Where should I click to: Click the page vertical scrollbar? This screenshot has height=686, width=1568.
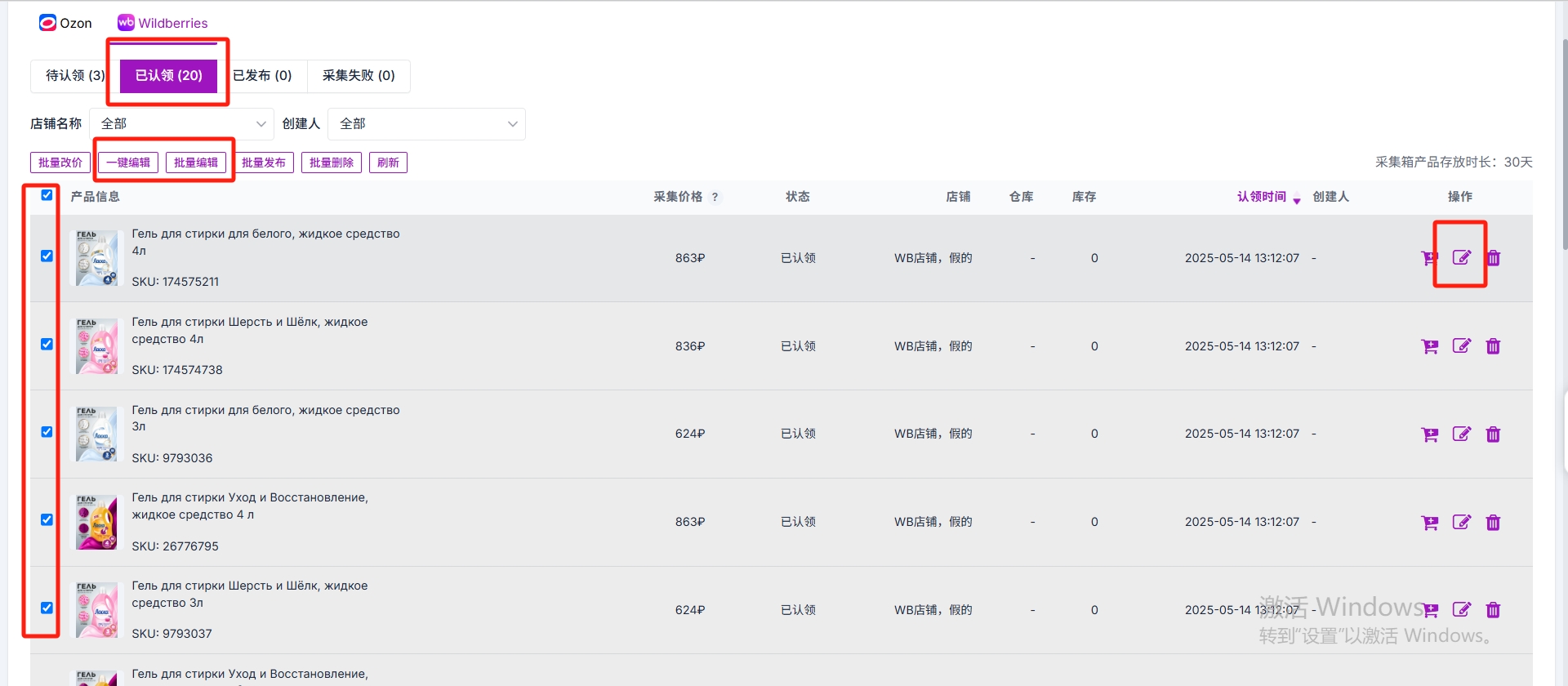(1564, 145)
